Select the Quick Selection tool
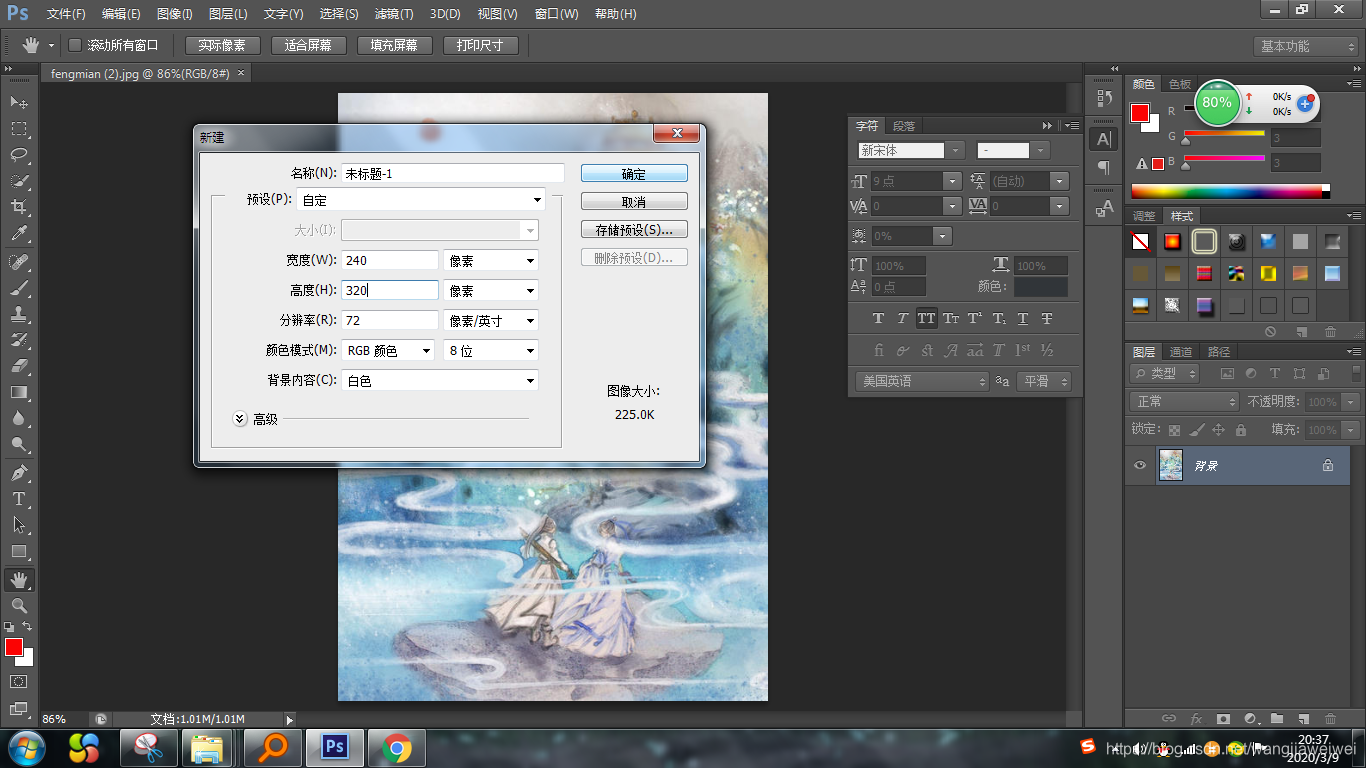The width and height of the screenshot is (1366, 768). coord(19,181)
